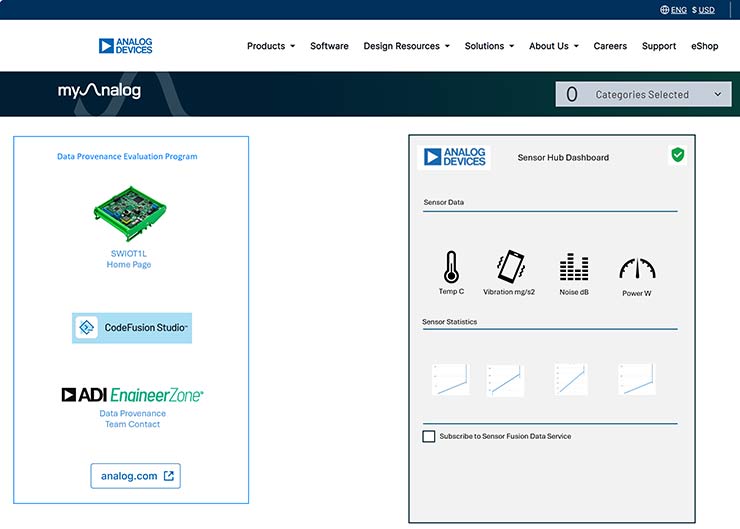Image resolution: width=740 pixels, height=529 pixels.
Task: Change language using the ENG selector
Action: click(672, 10)
